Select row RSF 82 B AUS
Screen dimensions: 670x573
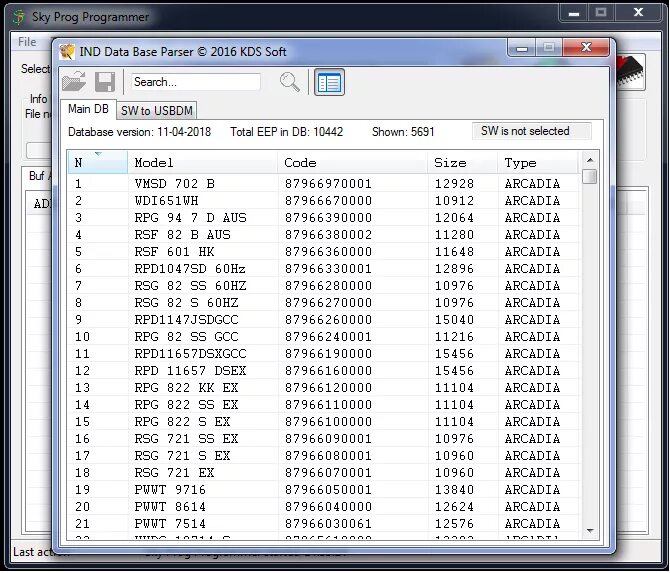tap(323, 235)
